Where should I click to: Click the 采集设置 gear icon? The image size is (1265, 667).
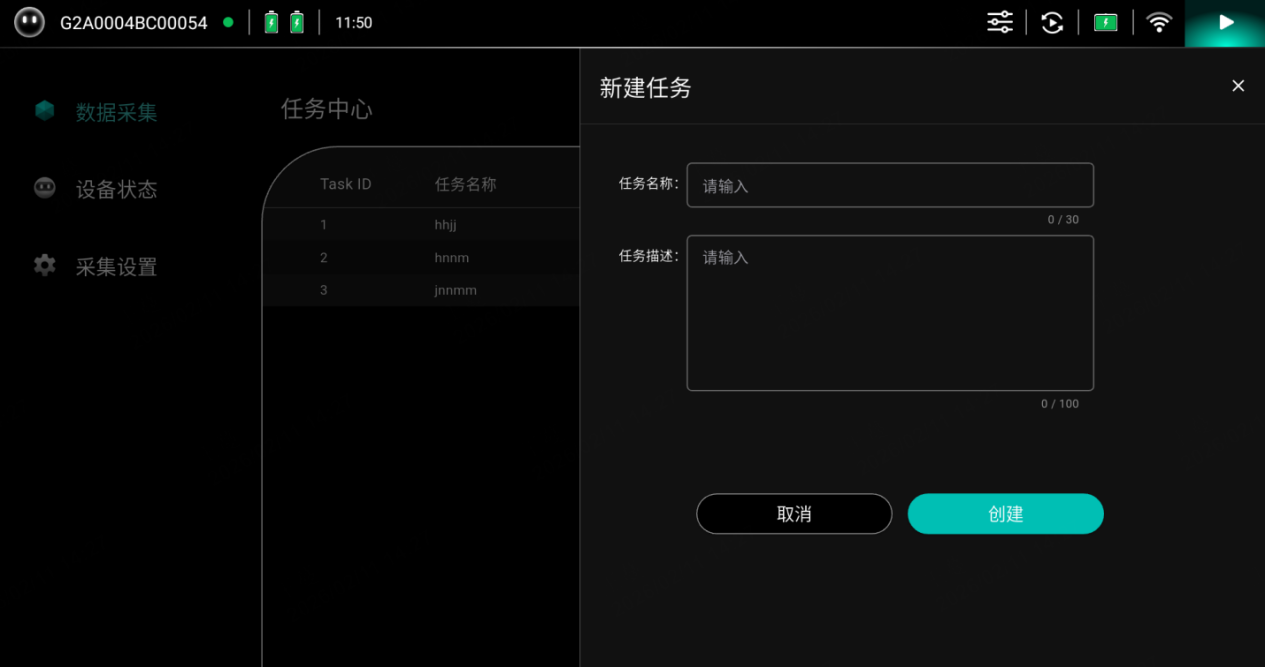(x=45, y=265)
